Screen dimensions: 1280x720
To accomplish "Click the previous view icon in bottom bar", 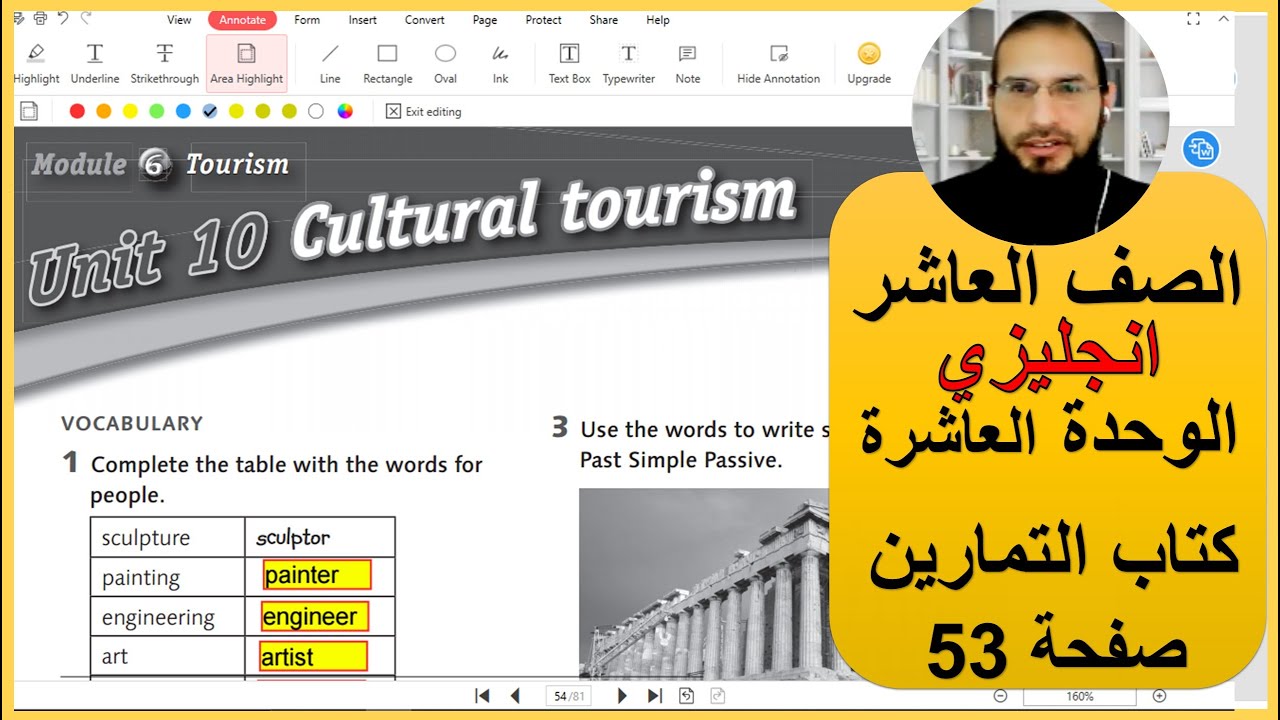I will pos(687,696).
